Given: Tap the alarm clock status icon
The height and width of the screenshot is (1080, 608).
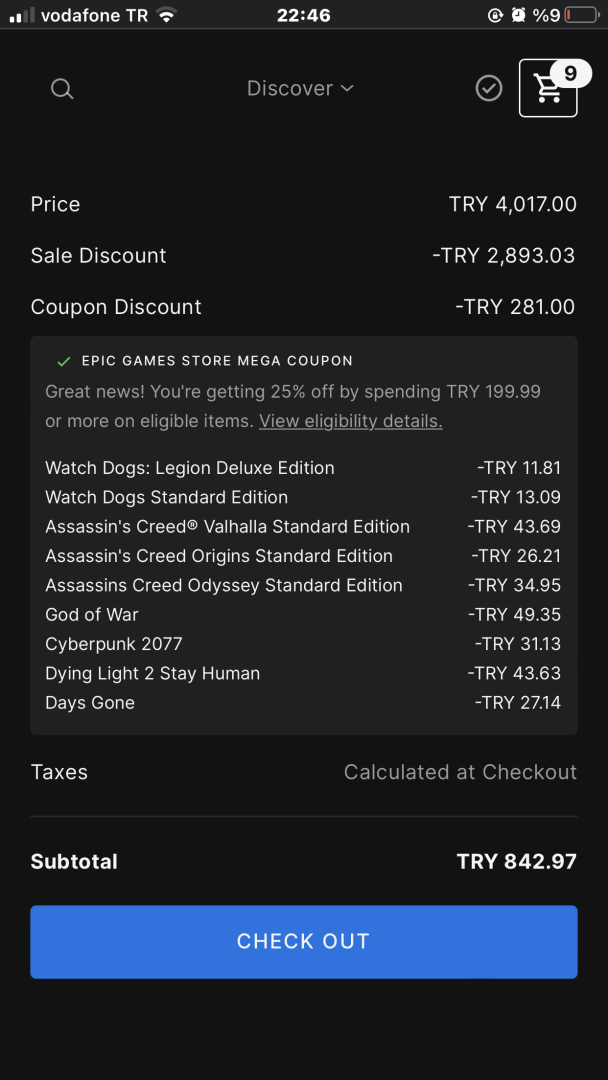Looking at the screenshot, I should coord(518,15).
